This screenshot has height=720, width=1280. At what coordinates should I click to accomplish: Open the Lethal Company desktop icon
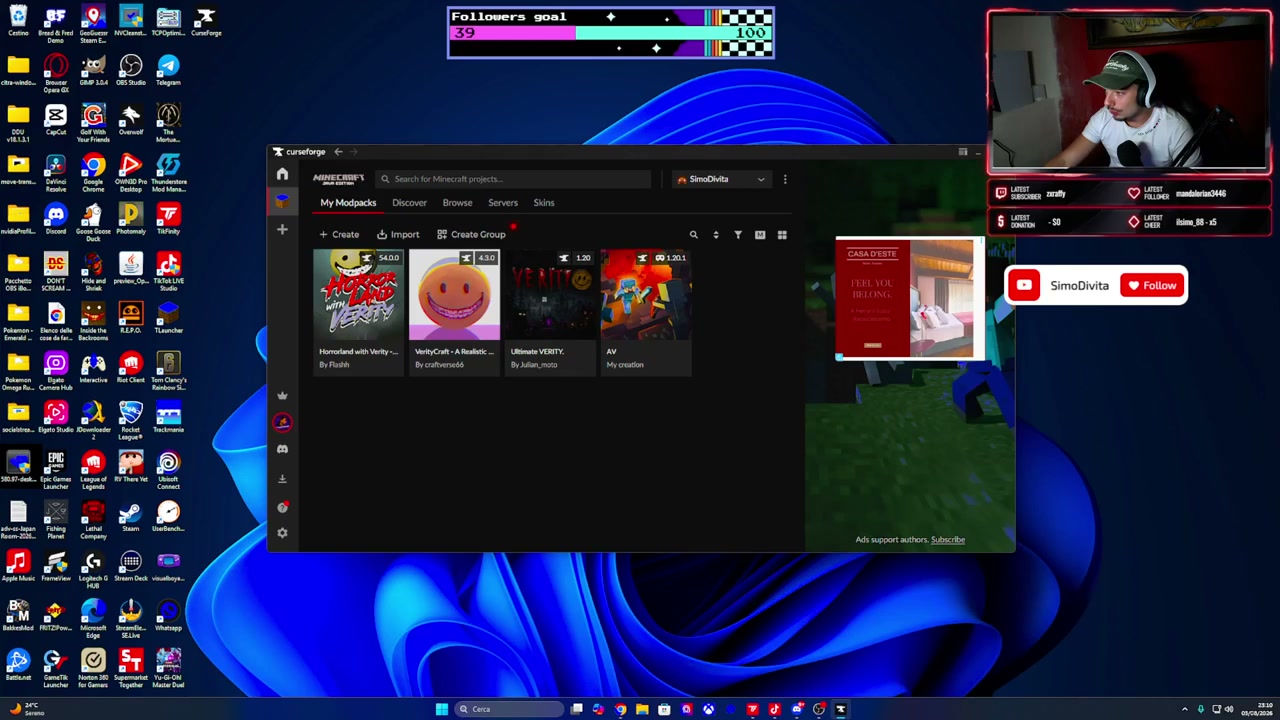[93, 516]
